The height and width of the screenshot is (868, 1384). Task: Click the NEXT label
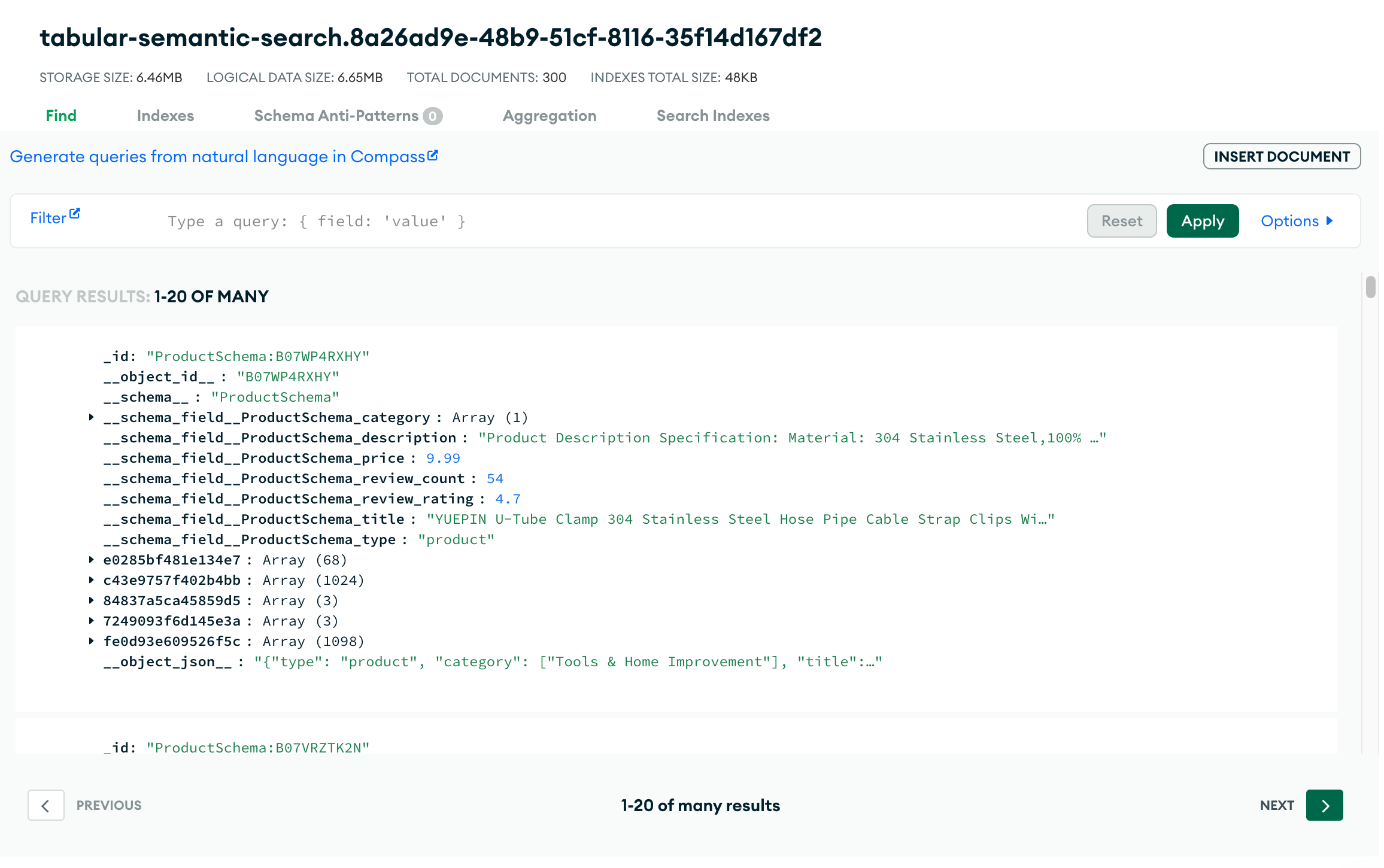[1277, 805]
